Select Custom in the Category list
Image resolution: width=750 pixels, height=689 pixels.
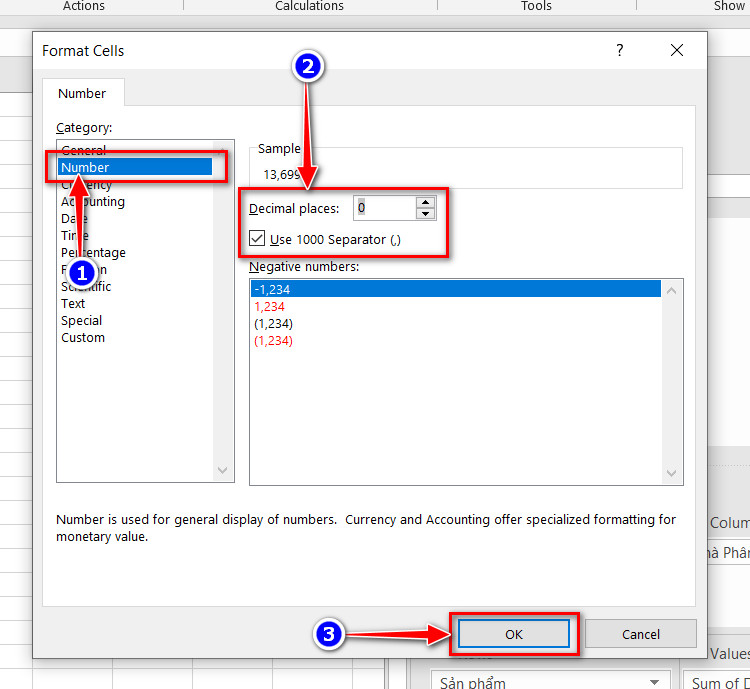pos(83,337)
